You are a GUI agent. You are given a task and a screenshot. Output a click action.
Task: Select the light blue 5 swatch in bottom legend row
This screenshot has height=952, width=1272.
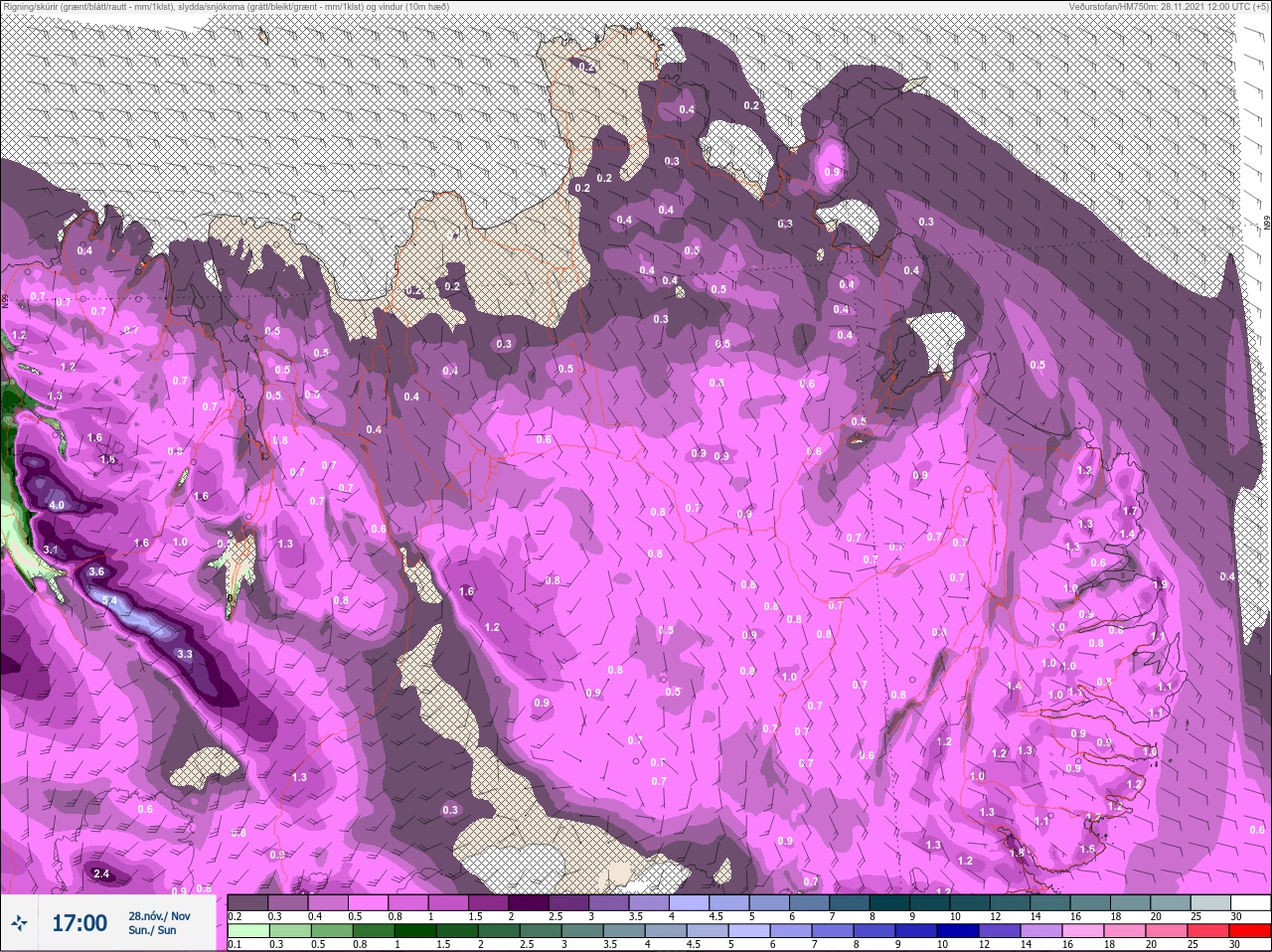coord(749,930)
